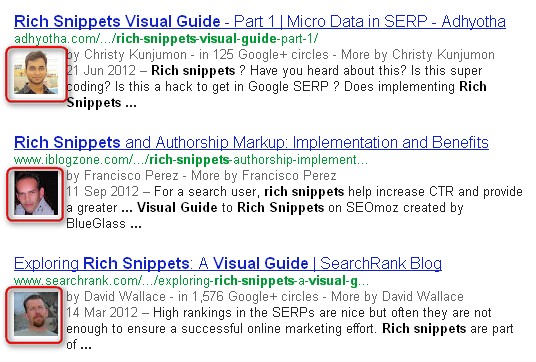Open Rich Snippets and Authorship Markup result
This screenshot has height=362, width=536.
click(251, 143)
